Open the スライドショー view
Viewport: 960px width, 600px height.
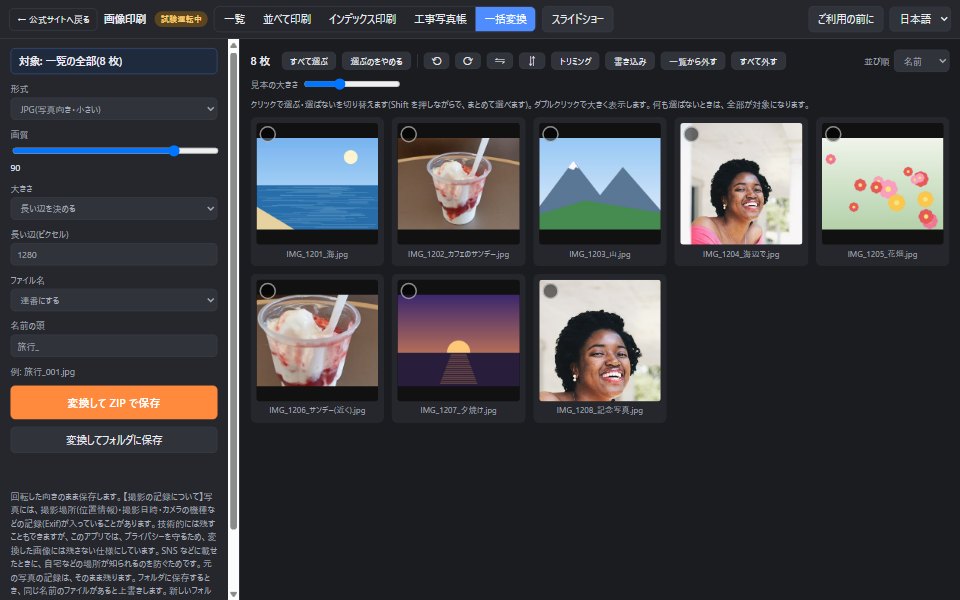(x=577, y=19)
